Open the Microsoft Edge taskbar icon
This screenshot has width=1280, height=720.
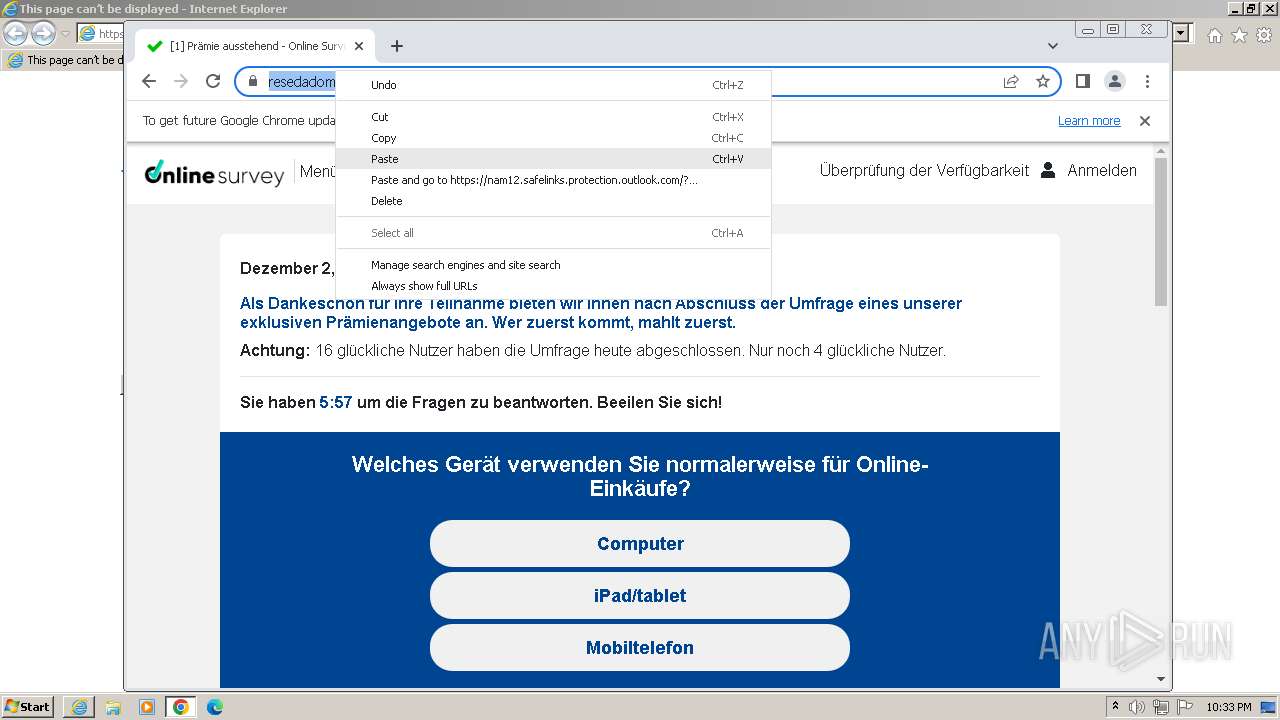pos(215,707)
